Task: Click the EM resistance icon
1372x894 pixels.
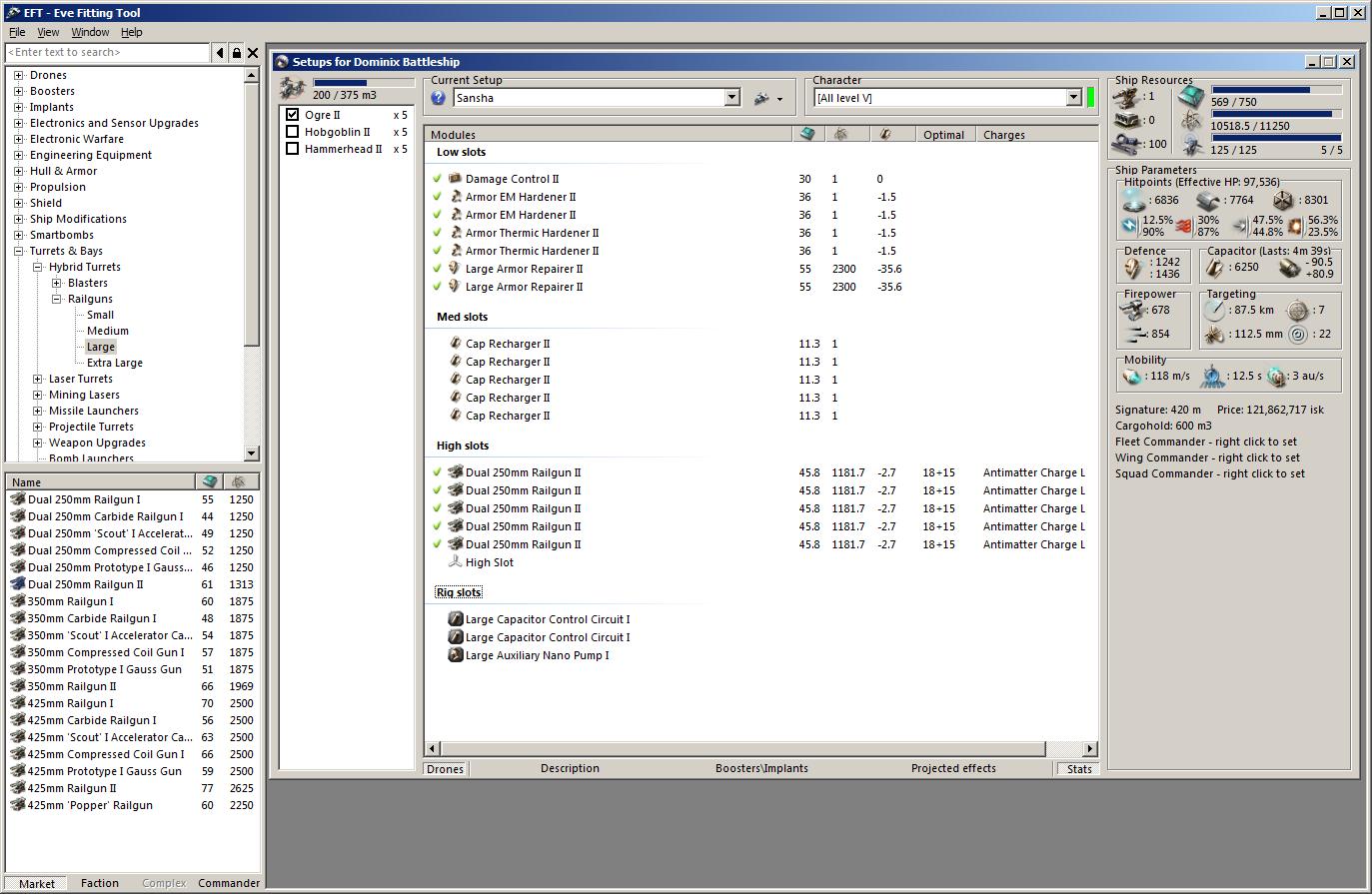Action: pyautogui.click(x=1129, y=226)
